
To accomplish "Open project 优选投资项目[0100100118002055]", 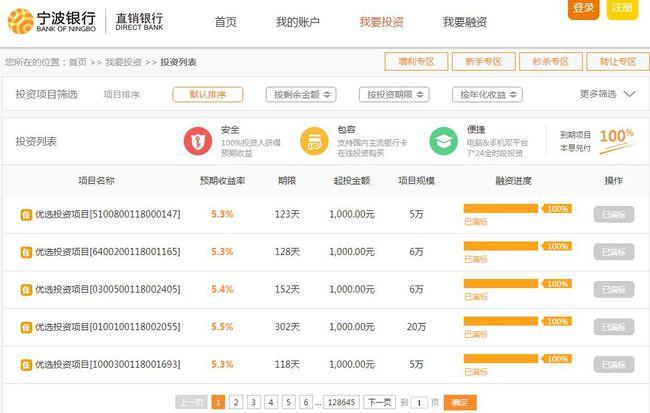I will coord(108,327).
